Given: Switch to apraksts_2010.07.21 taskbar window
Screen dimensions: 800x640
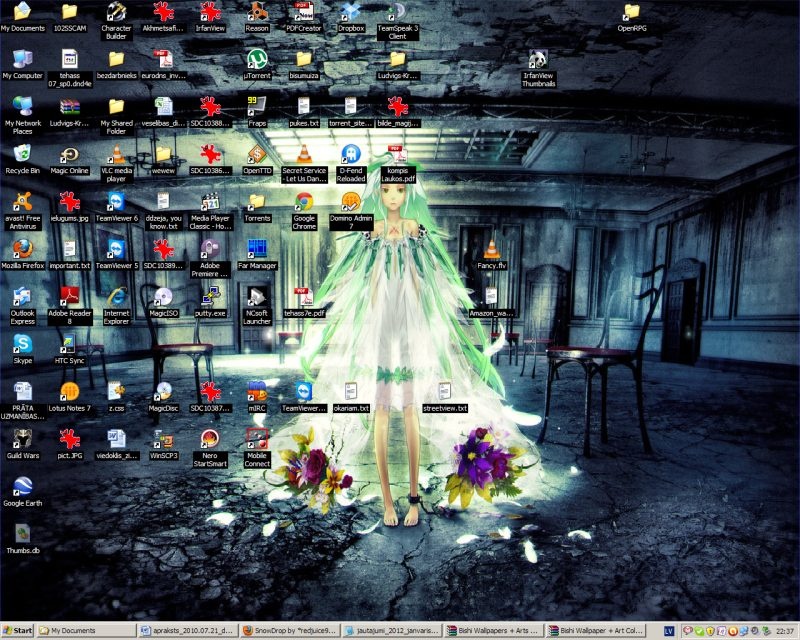Looking at the screenshot, I should [188, 631].
